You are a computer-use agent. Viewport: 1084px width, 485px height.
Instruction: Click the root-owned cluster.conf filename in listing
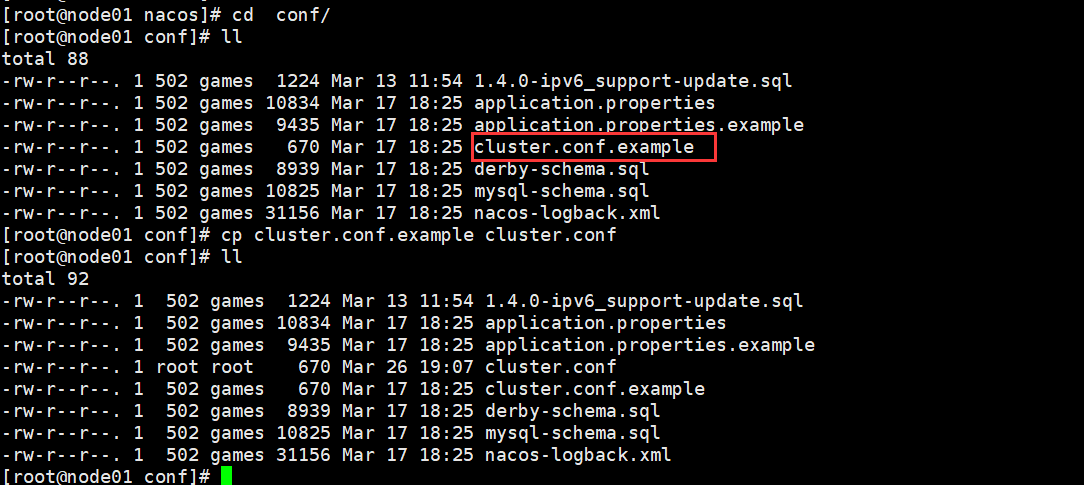coord(550,367)
